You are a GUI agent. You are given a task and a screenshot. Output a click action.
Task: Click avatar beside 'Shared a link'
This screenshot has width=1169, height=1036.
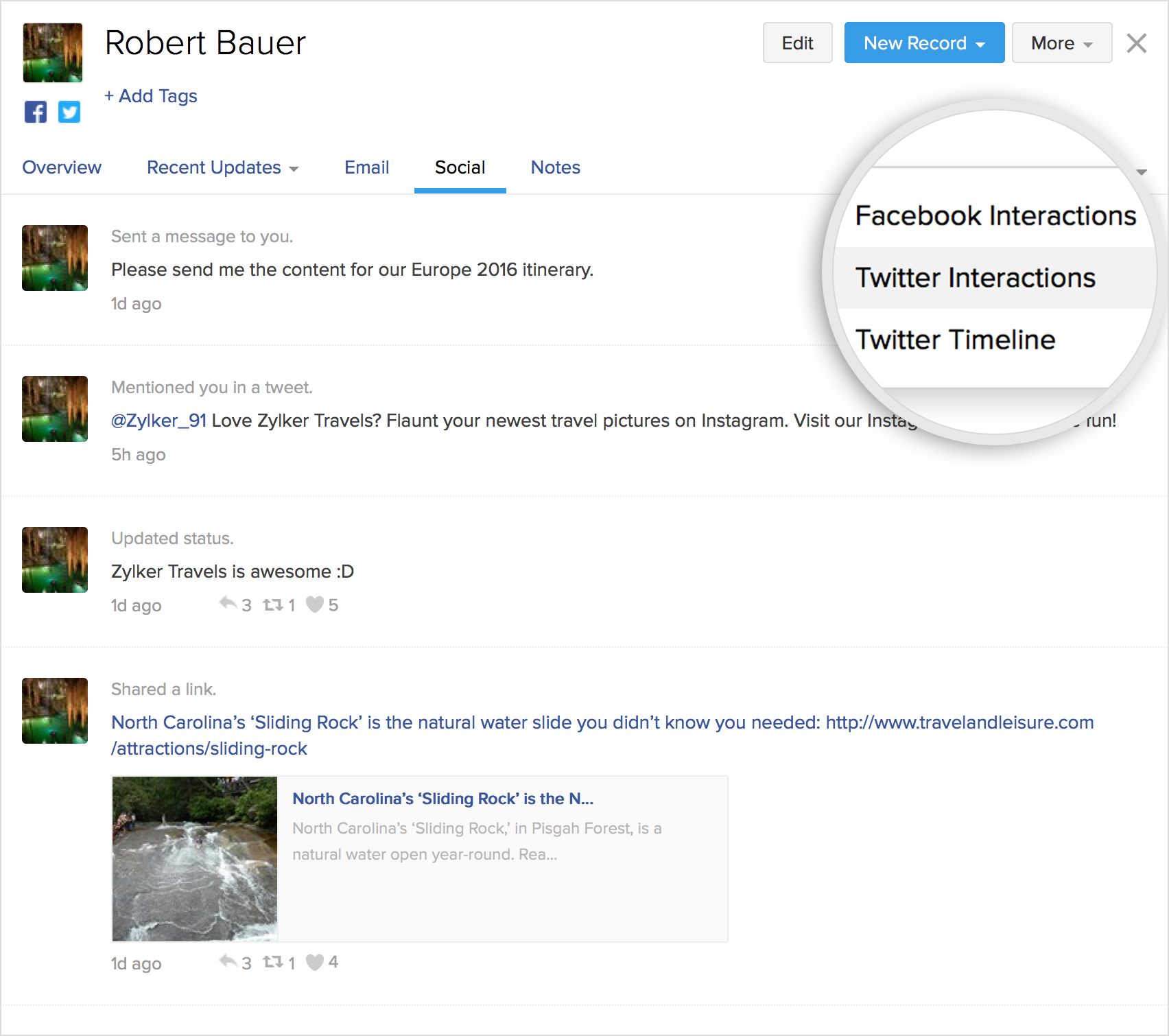tap(55, 711)
